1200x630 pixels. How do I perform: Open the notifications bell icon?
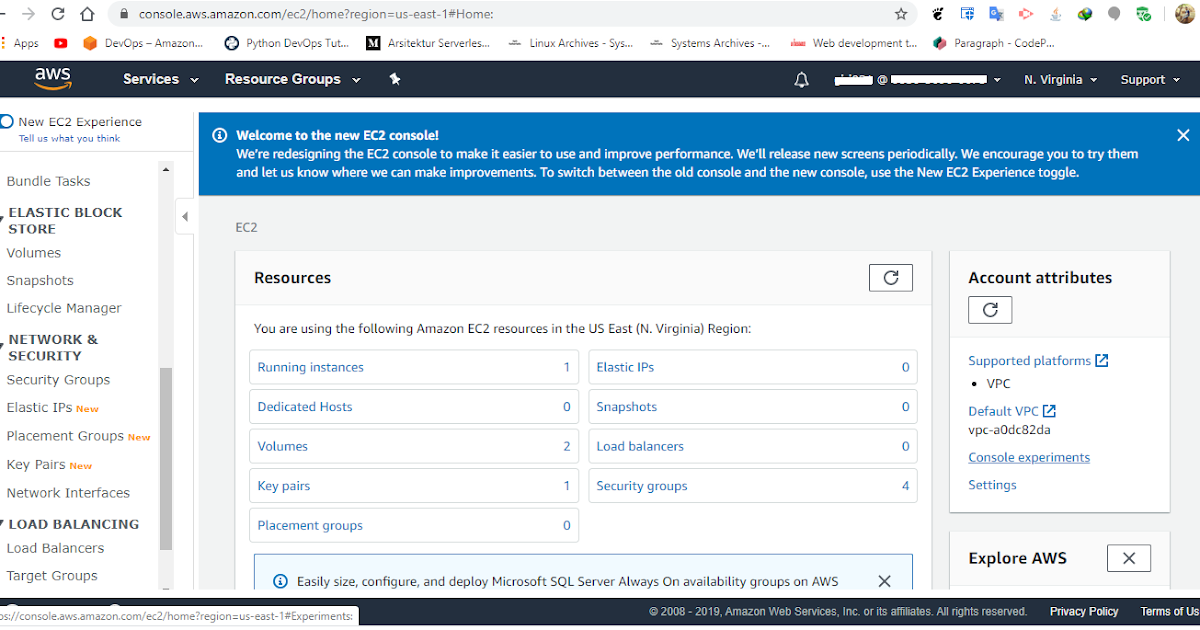801,78
